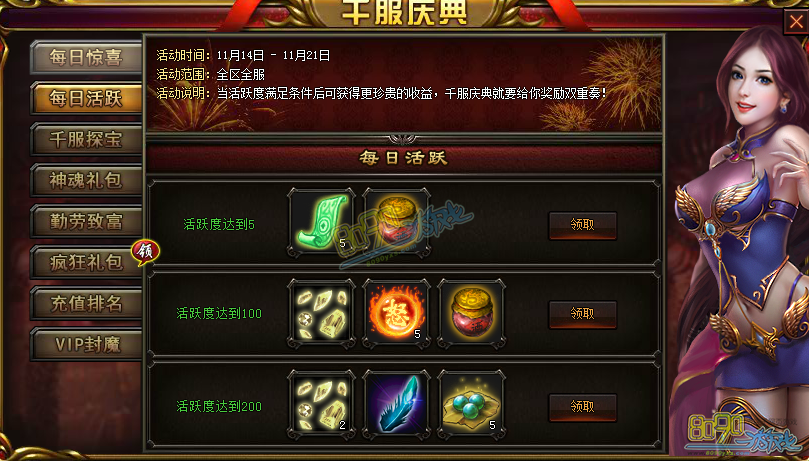
Task: Open the VIP封魔 tab
Action: pos(86,344)
